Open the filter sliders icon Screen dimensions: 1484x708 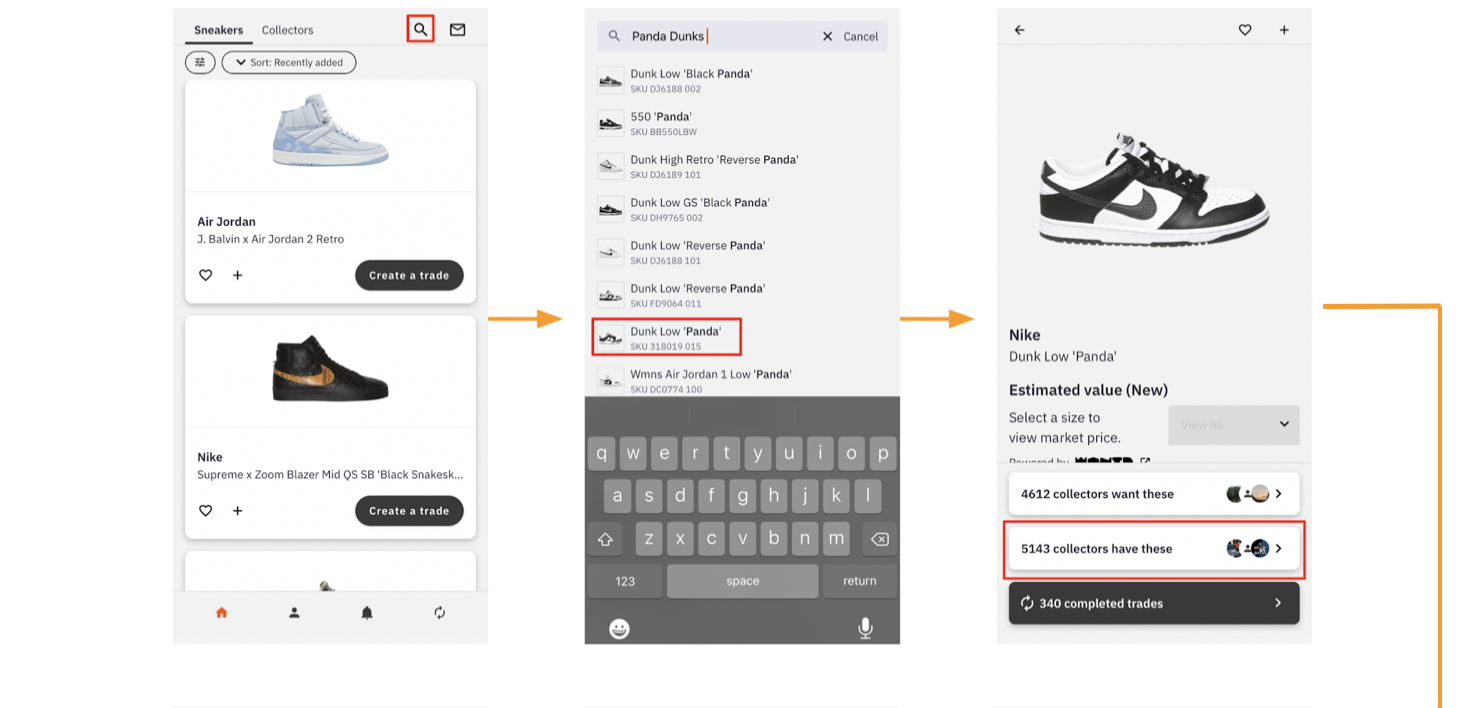pos(200,62)
